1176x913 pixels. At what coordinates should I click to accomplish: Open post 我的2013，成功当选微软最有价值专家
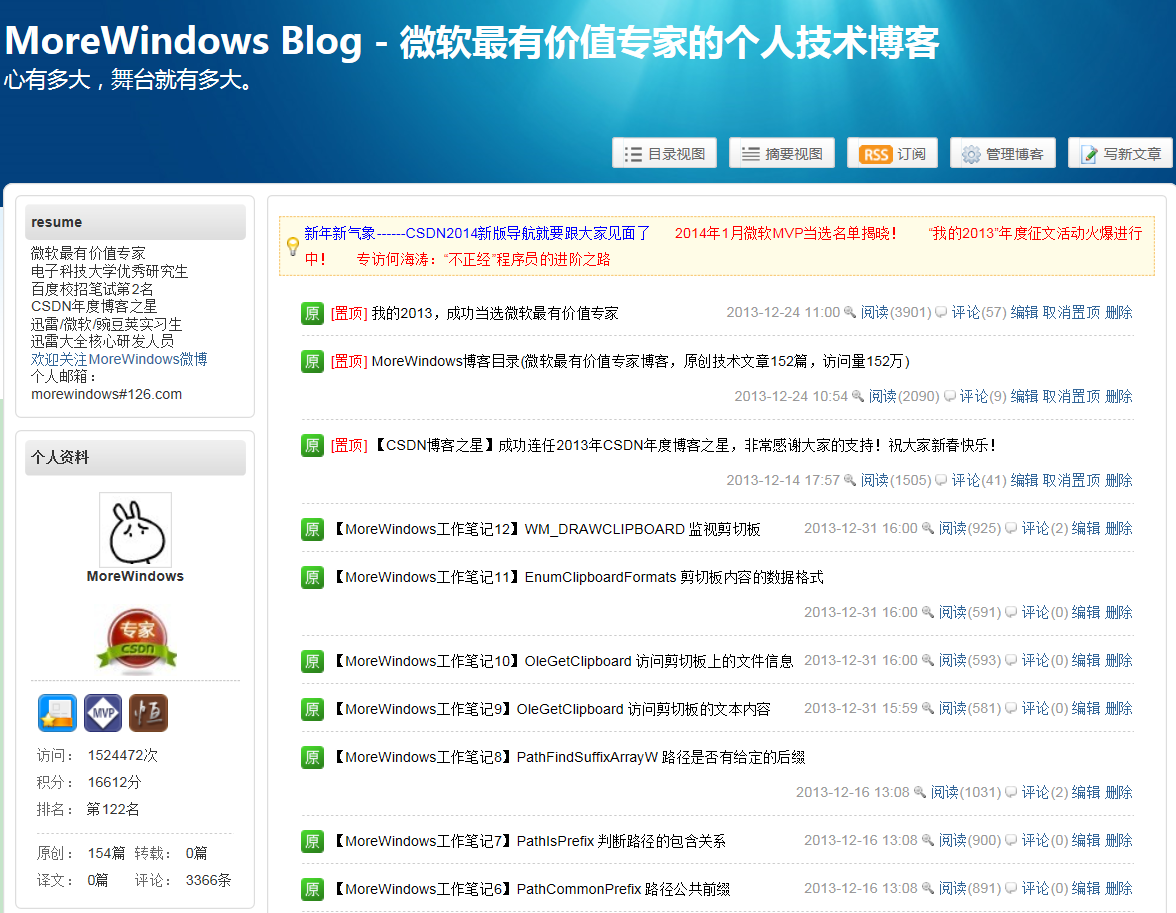[x=495, y=313]
